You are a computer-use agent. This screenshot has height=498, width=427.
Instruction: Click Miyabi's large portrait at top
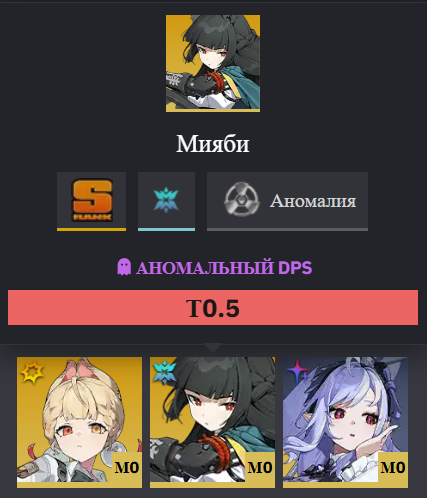pos(213,63)
